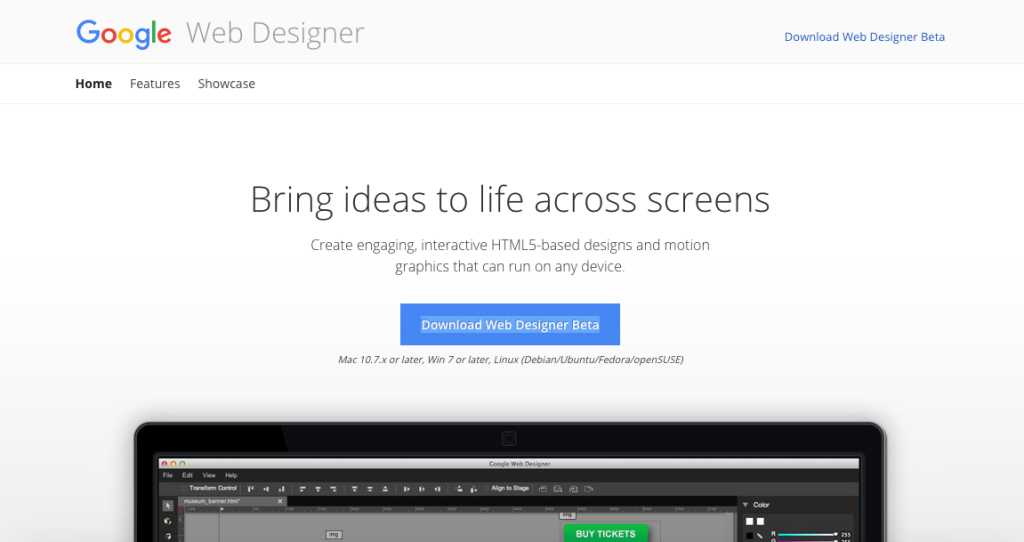
Task: Click the blue Download Web Designer Beta button
Action: (510, 324)
